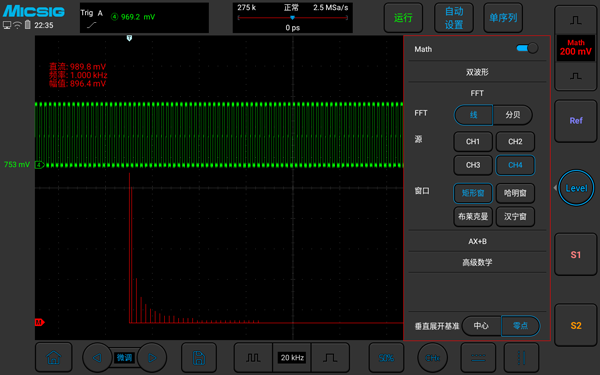The width and height of the screenshot is (600, 375).
Task: Tap the Micsig logo
Action: point(34,11)
